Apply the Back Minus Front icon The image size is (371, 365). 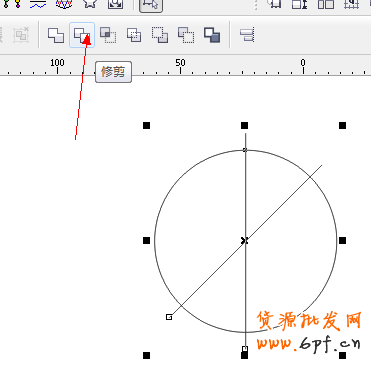click(186, 35)
